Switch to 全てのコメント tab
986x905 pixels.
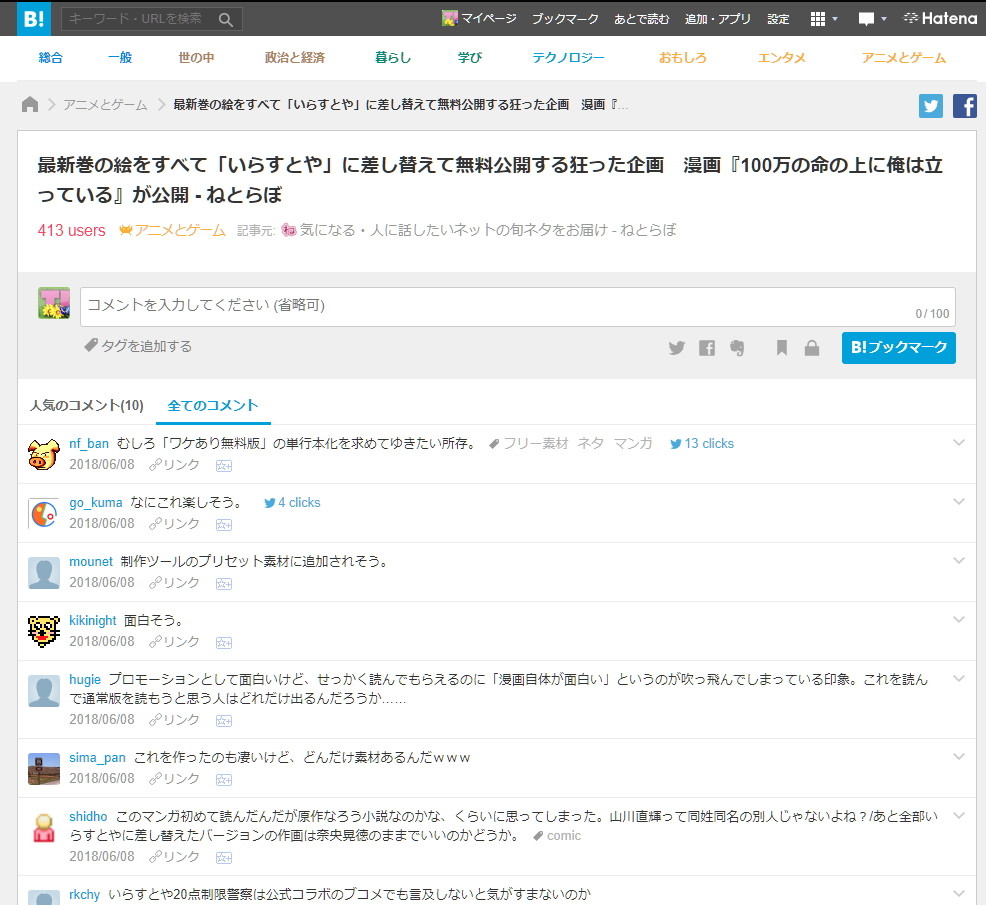pos(213,406)
